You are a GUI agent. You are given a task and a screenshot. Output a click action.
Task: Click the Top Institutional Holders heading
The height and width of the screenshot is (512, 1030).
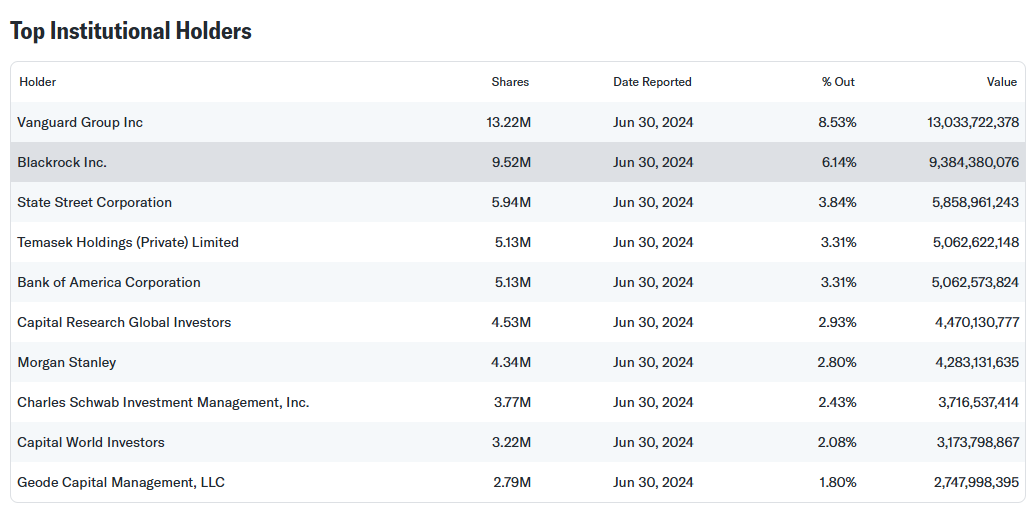point(131,31)
